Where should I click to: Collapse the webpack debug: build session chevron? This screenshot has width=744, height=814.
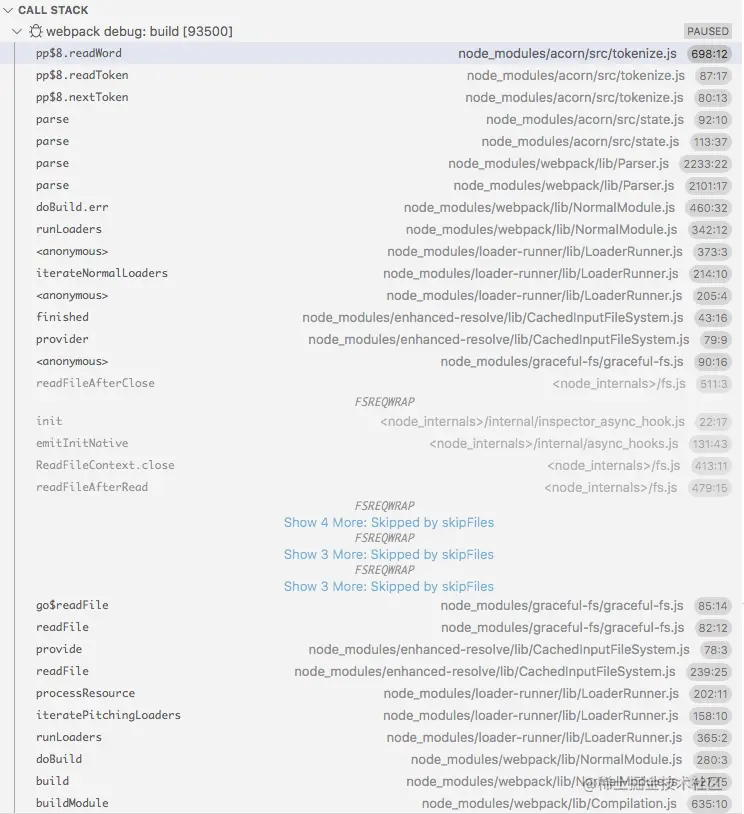[17, 31]
